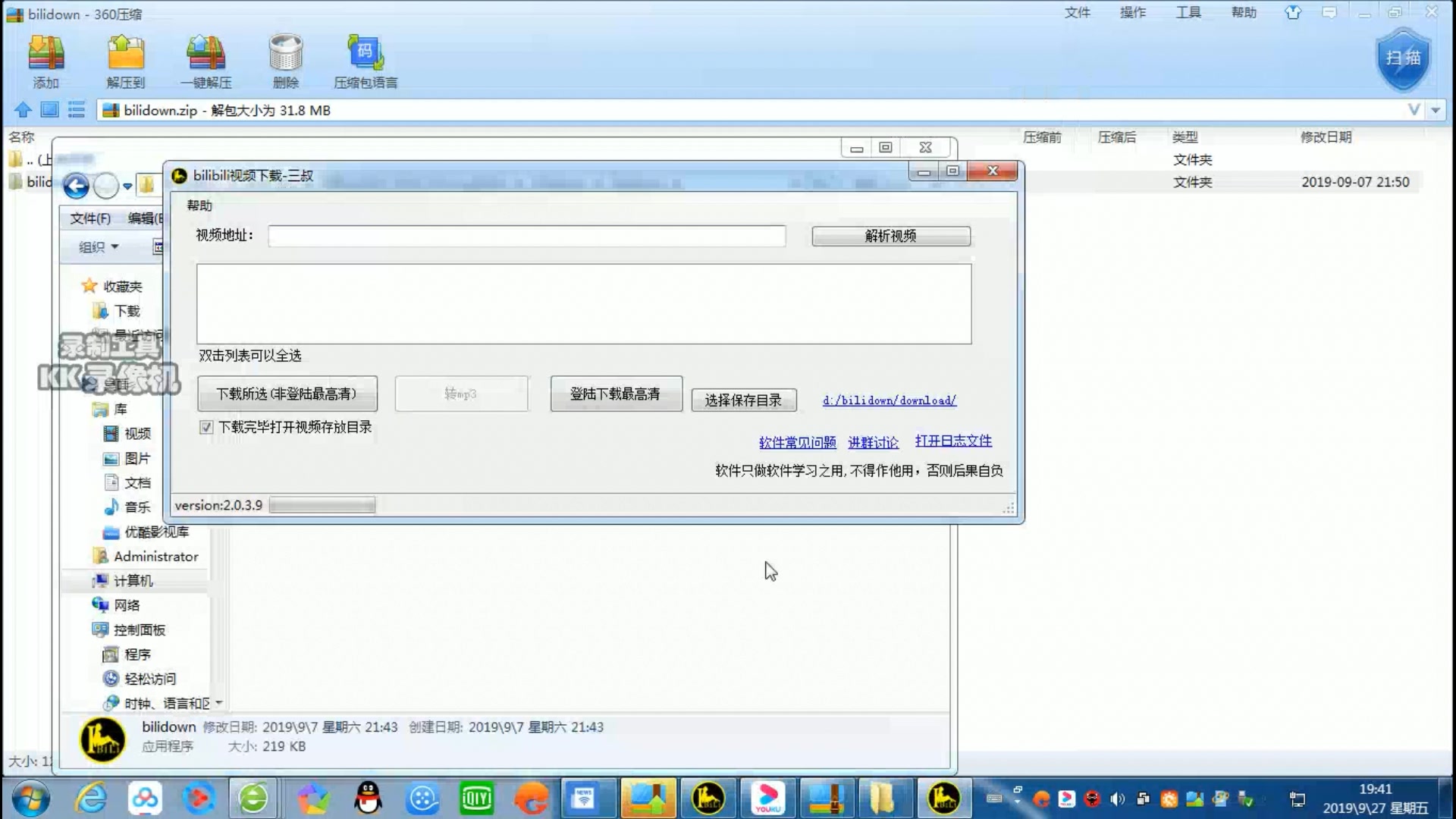The width and height of the screenshot is (1456, 819).
Task: Click the version progress bar at window bottom
Action: pyautogui.click(x=322, y=504)
